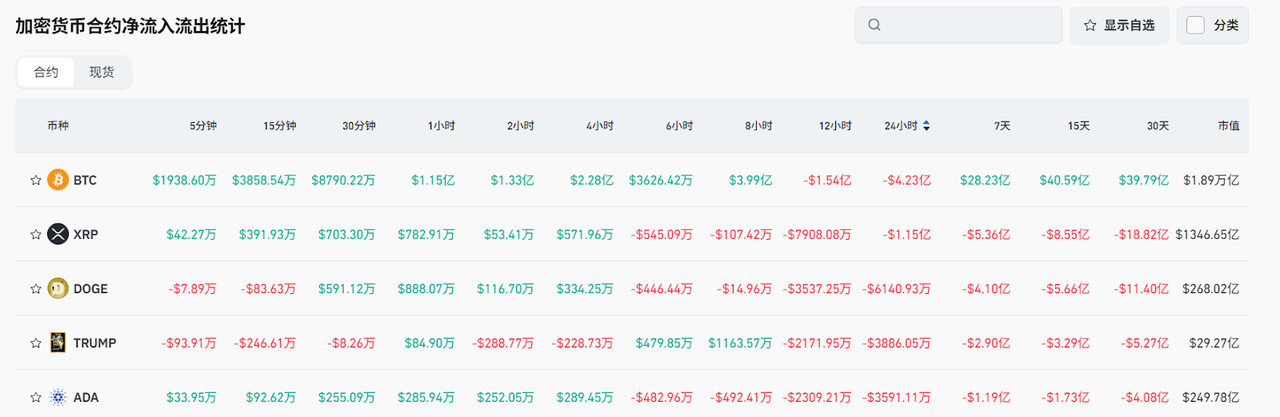1280x417 pixels.
Task: Click the TRUMP coin logo icon
Action: point(58,343)
